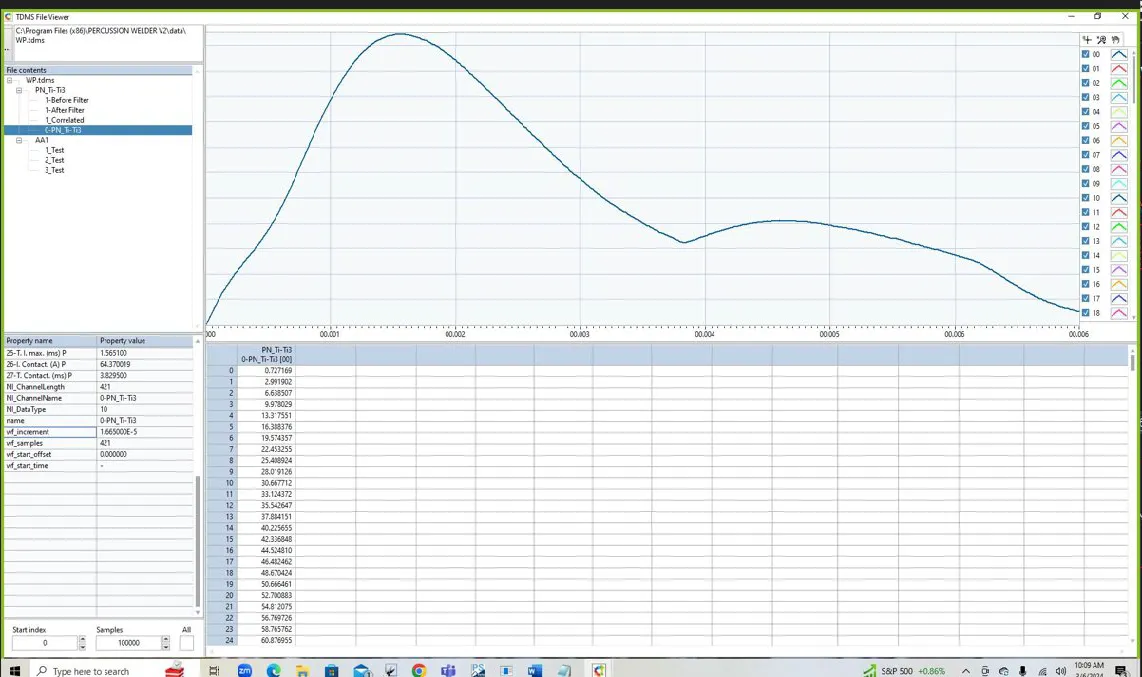Click the property table vertical scrollbar
The width and height of the screenshot is (1142, 677).
pos(197,542)
